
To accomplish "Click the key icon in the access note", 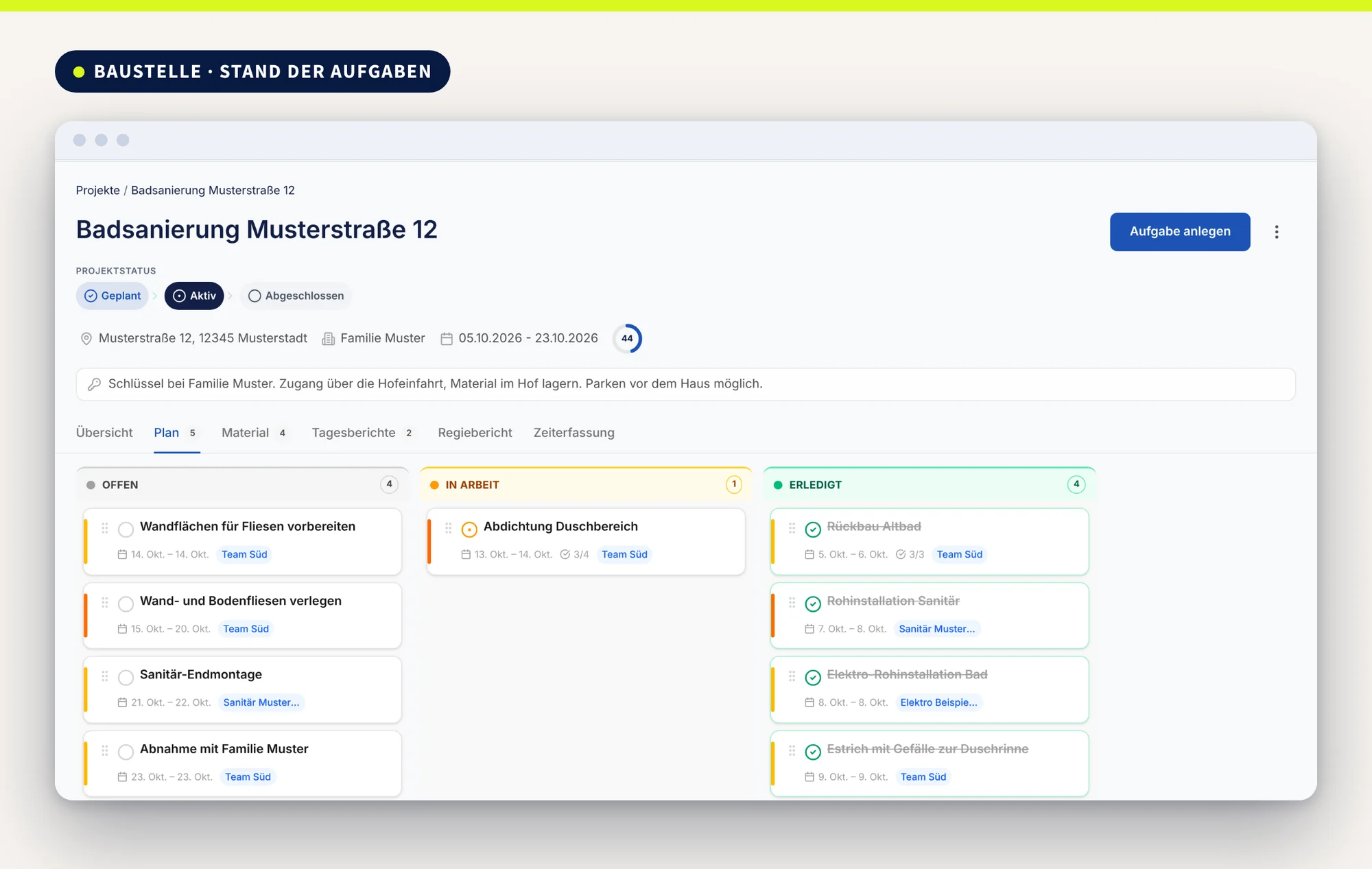I will pos(95,384).
